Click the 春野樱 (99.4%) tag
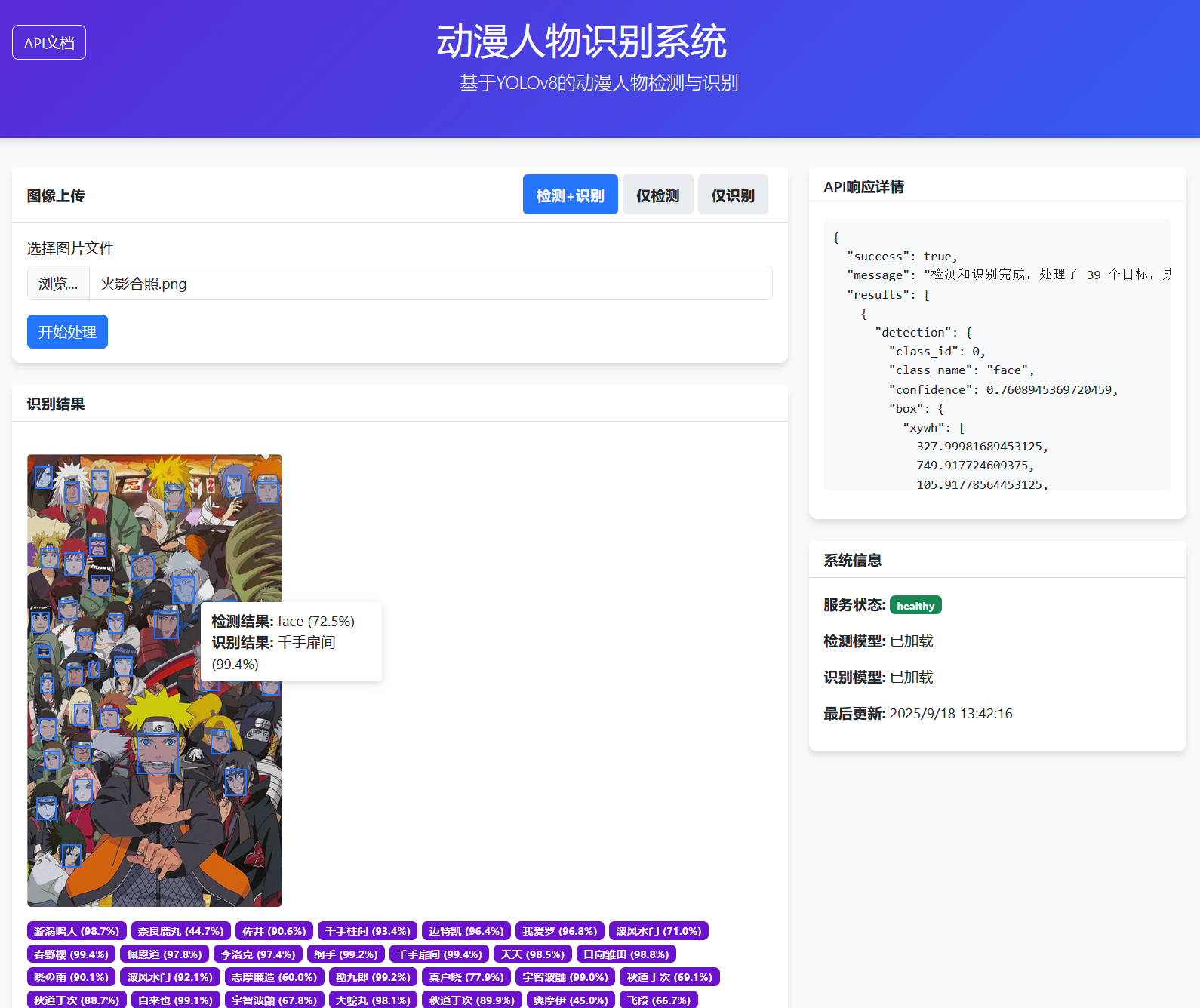This screenshot has width=1200, height=1008. (x=72, y=954)
